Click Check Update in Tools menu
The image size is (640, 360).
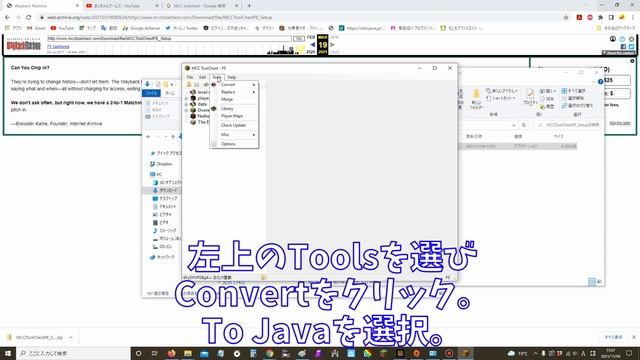[234, 125]
